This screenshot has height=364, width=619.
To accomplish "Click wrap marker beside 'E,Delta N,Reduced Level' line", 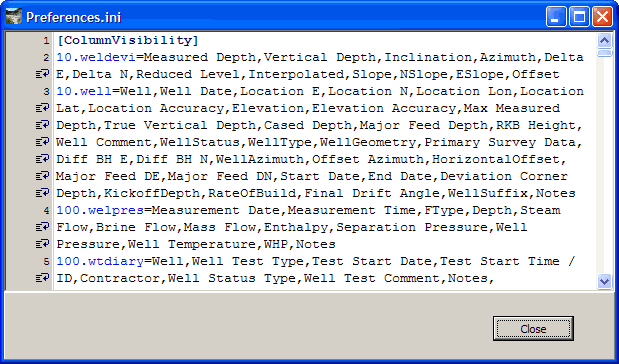I will (42, 74).
